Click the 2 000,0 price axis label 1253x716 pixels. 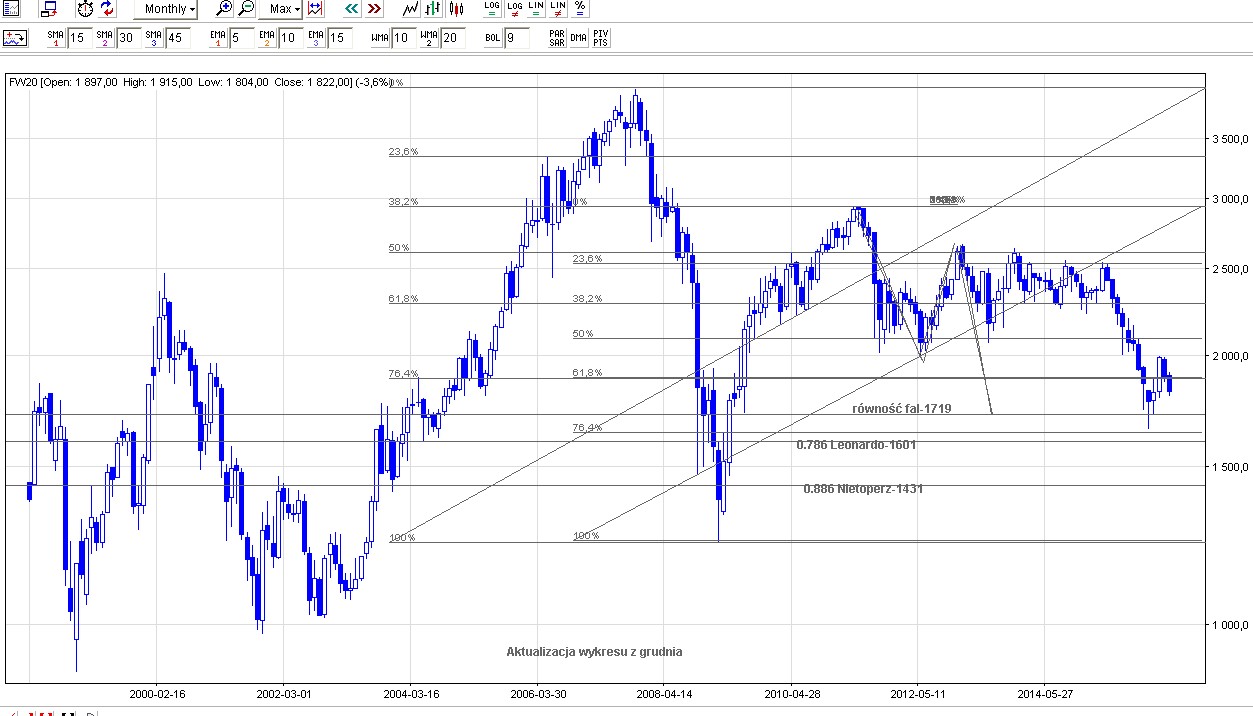(1229, 356)
